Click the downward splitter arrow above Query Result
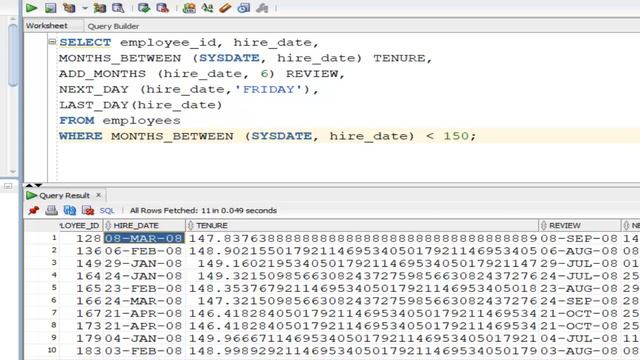The height and width of the screenshot is (360, 640). coord(38,185)
